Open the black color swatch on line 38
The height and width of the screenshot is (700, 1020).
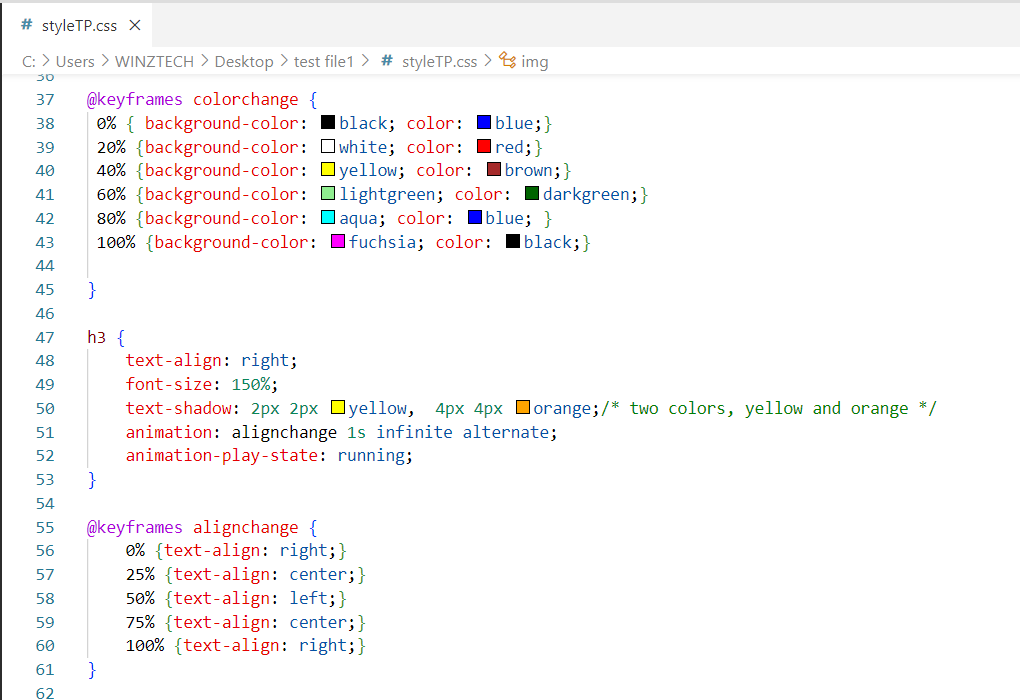click(x=328, y=122)
